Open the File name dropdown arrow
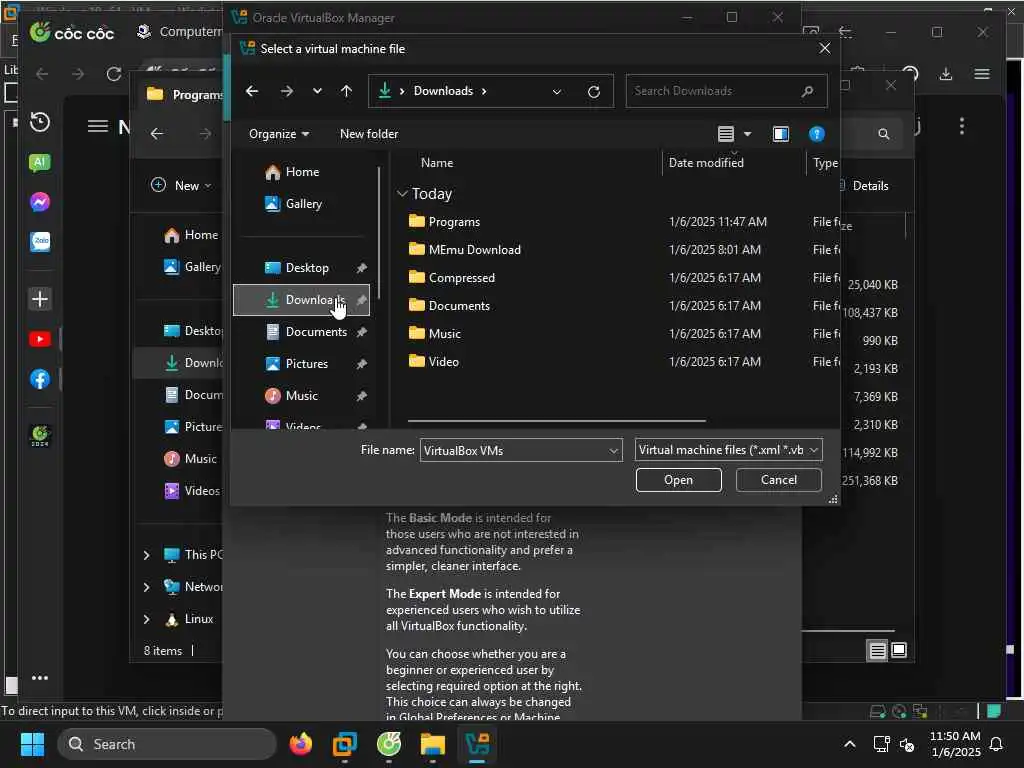 [614, 451]
